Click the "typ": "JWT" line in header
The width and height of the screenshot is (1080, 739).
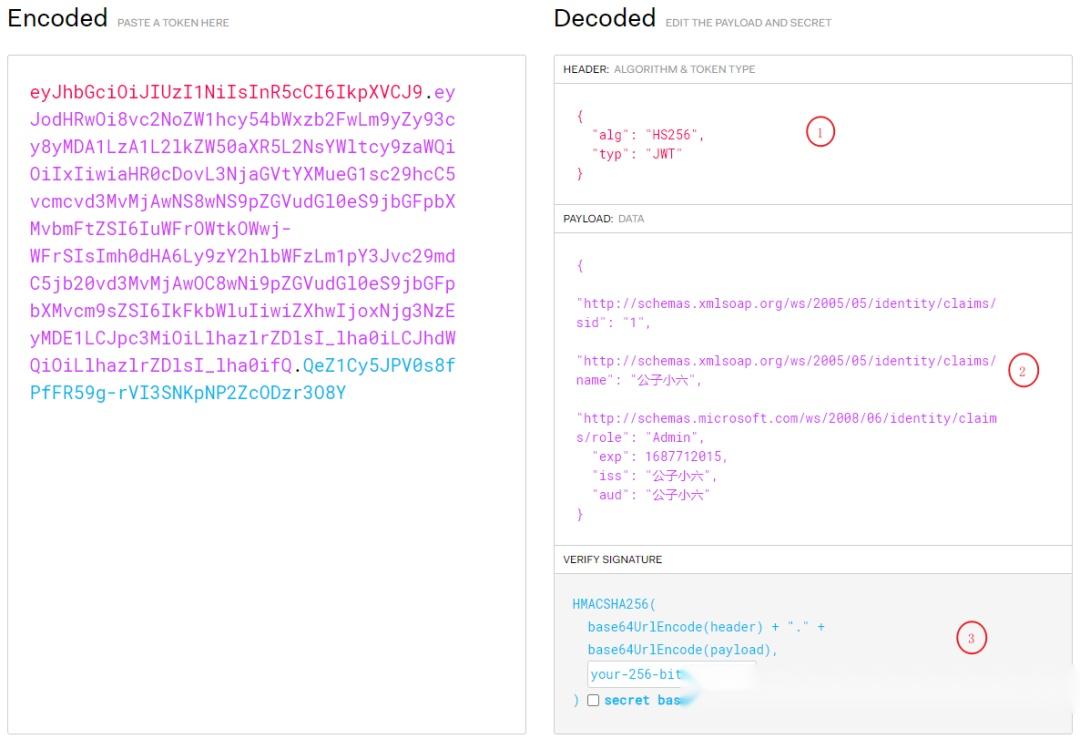(x=635, y=154)
